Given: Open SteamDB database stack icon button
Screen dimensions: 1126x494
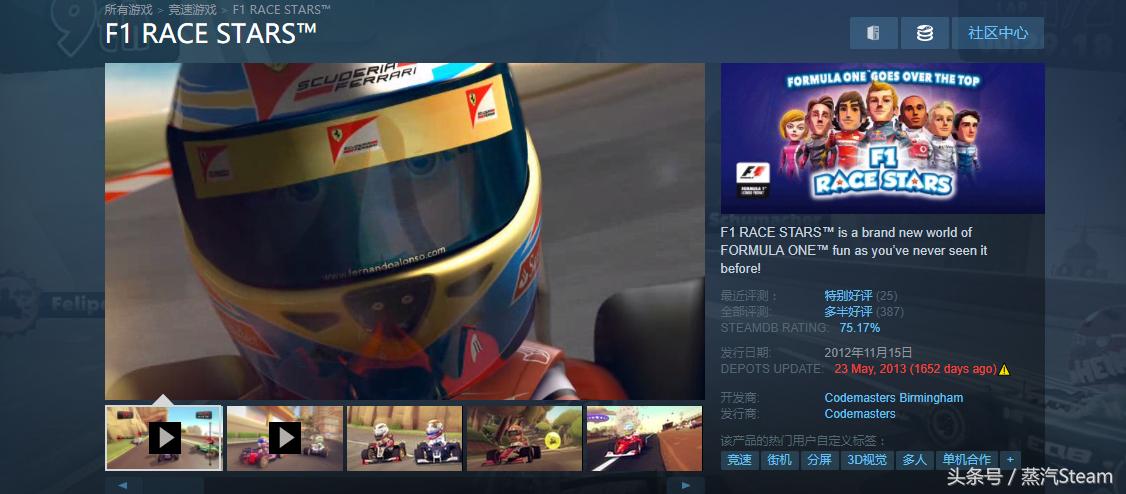Looking at the screenshot, I should (925, 33).
